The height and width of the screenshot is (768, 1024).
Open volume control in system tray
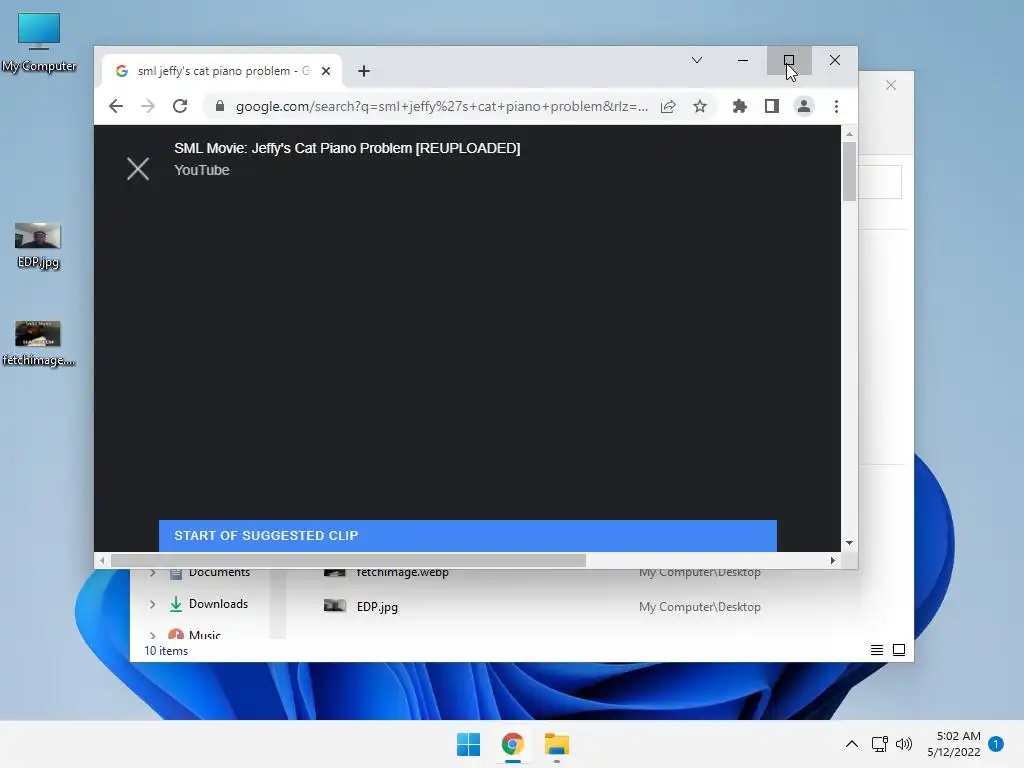point(904,744)
